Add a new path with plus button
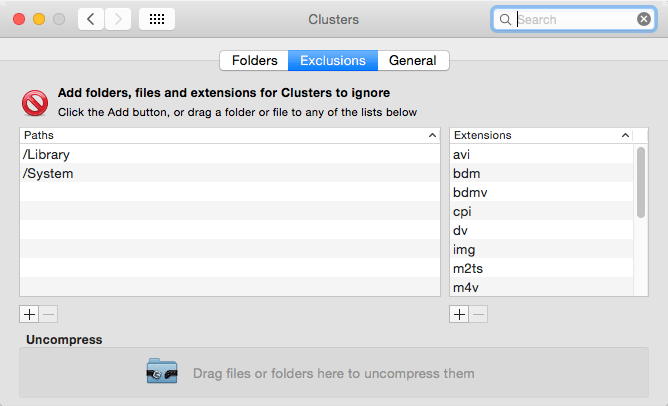 pyautogui.click(x=29, y=314)
